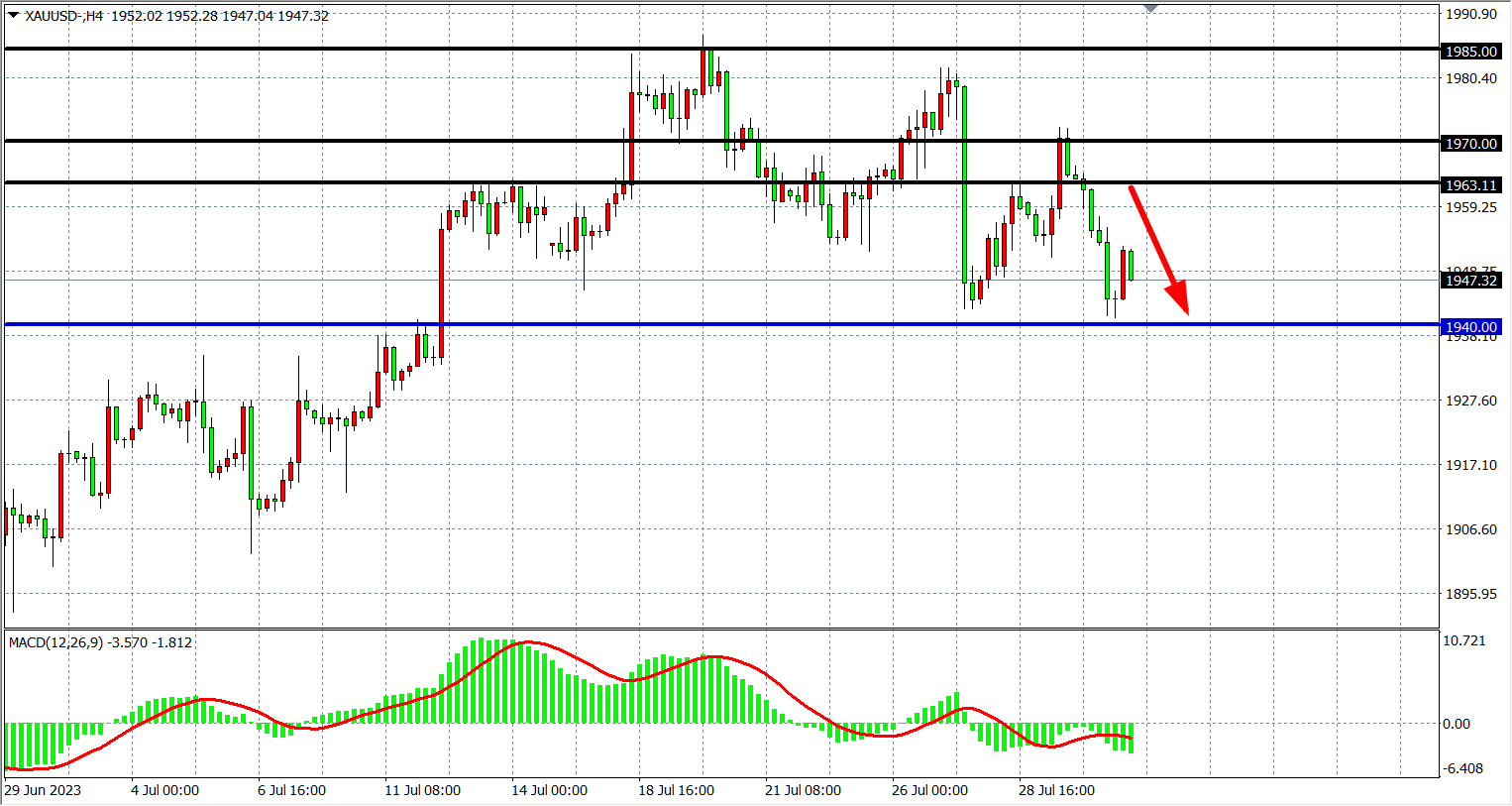Select the horizontal line at 1963.11
This screenshot has width=1512, height=806.
(x=297, y=182)
